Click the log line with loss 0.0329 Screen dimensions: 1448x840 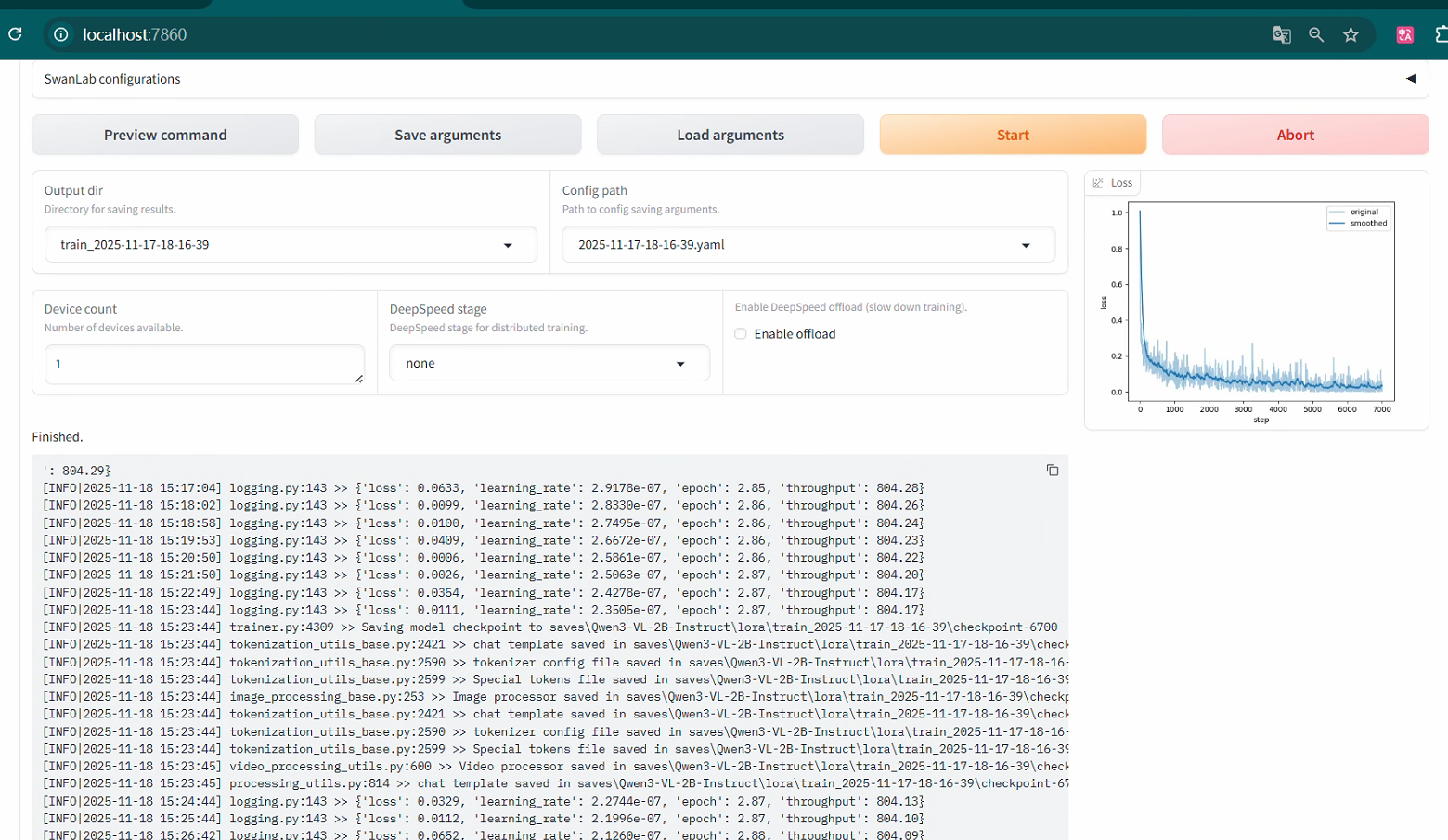pos(484,802)
